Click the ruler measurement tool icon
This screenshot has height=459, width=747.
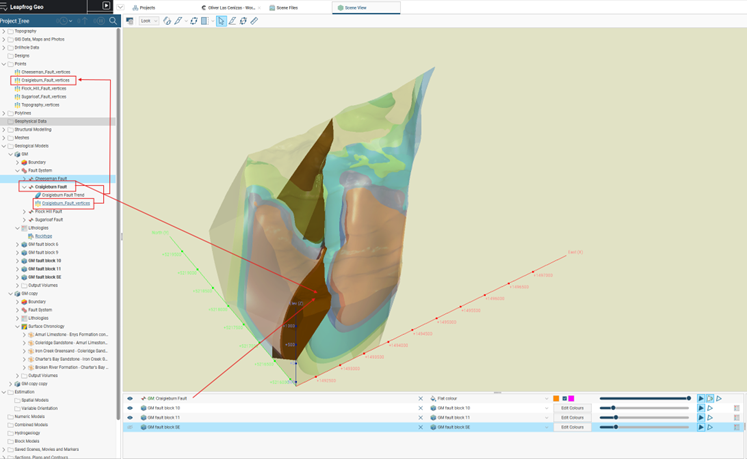pos(254,20)
